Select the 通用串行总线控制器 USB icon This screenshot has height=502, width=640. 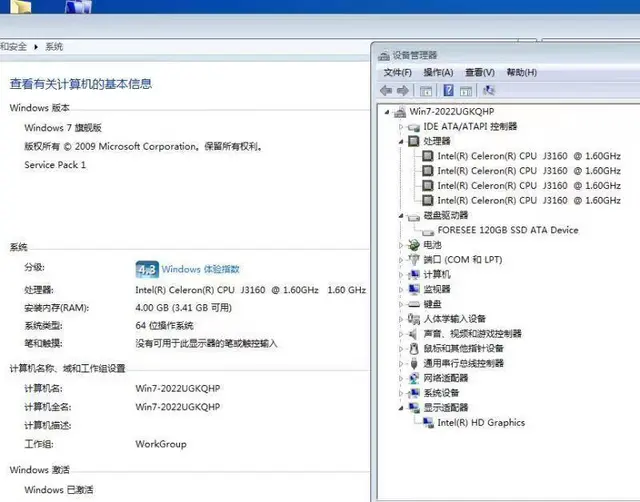tap(414, 363)
